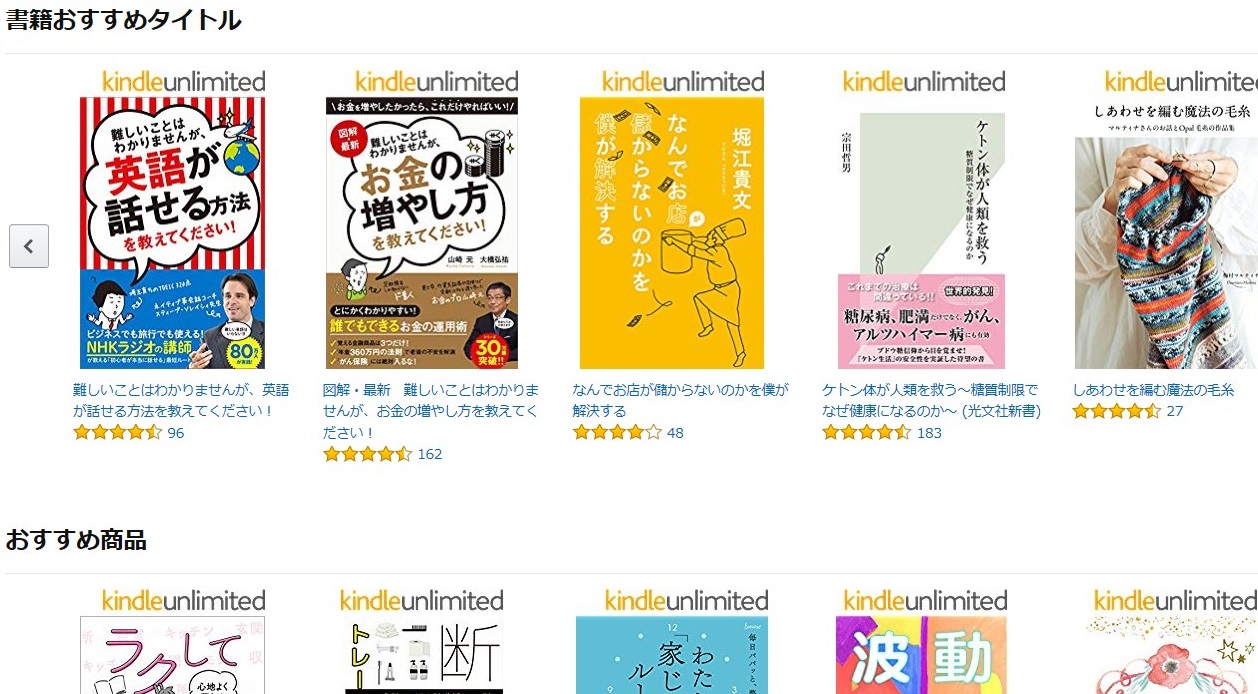Open title link ケトン体が人類を救う
Image resolution: width=1258 pixels, height=694 pixels.
pos(931,400)
